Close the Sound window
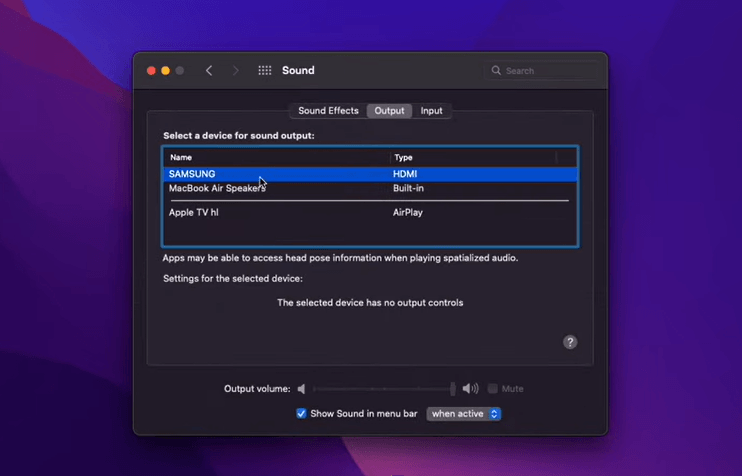Image resolution: width=742 pixels, height=476 pixels. [151, 71]
